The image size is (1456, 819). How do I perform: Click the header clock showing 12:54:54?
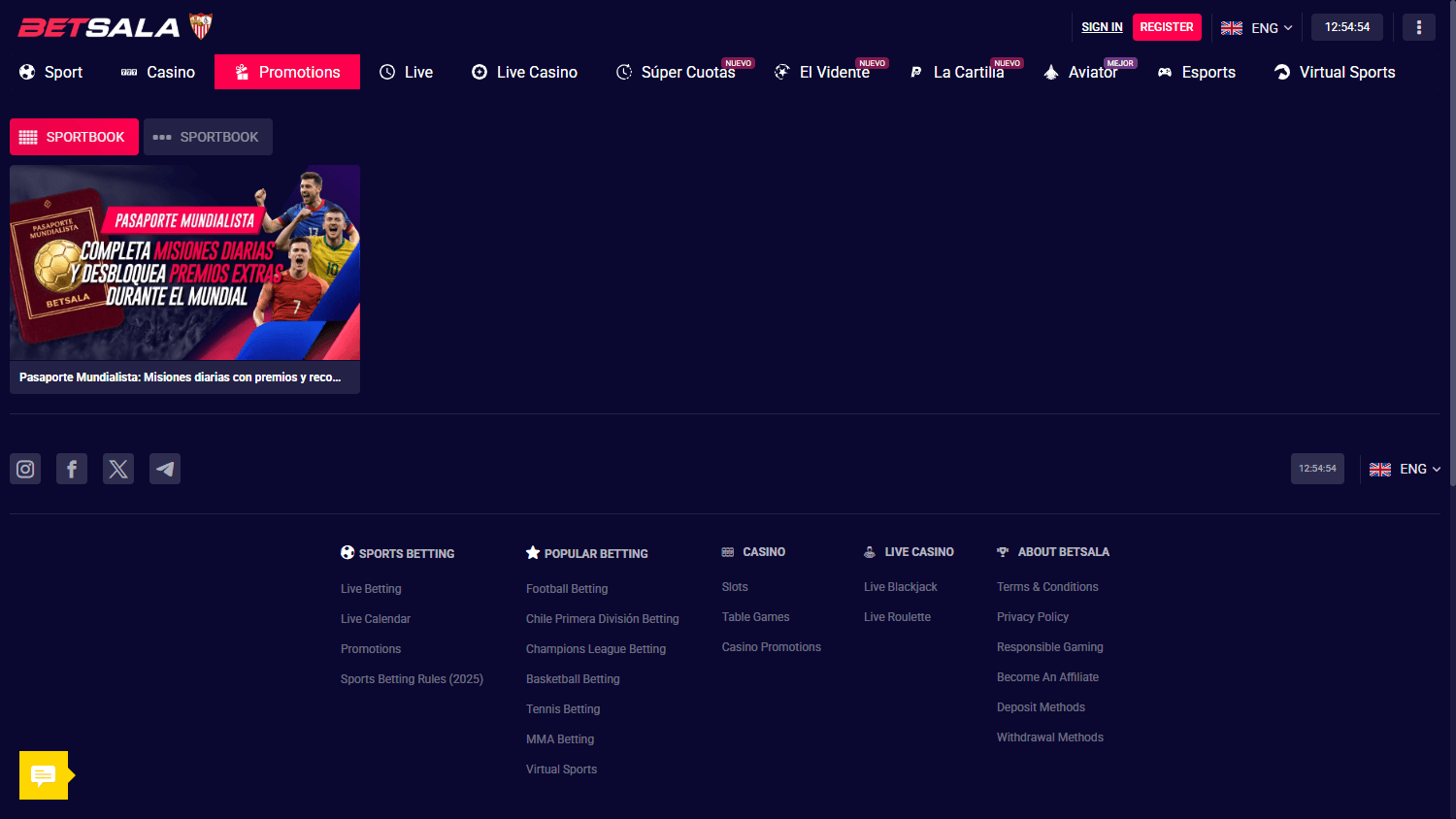click(1347, 27)
